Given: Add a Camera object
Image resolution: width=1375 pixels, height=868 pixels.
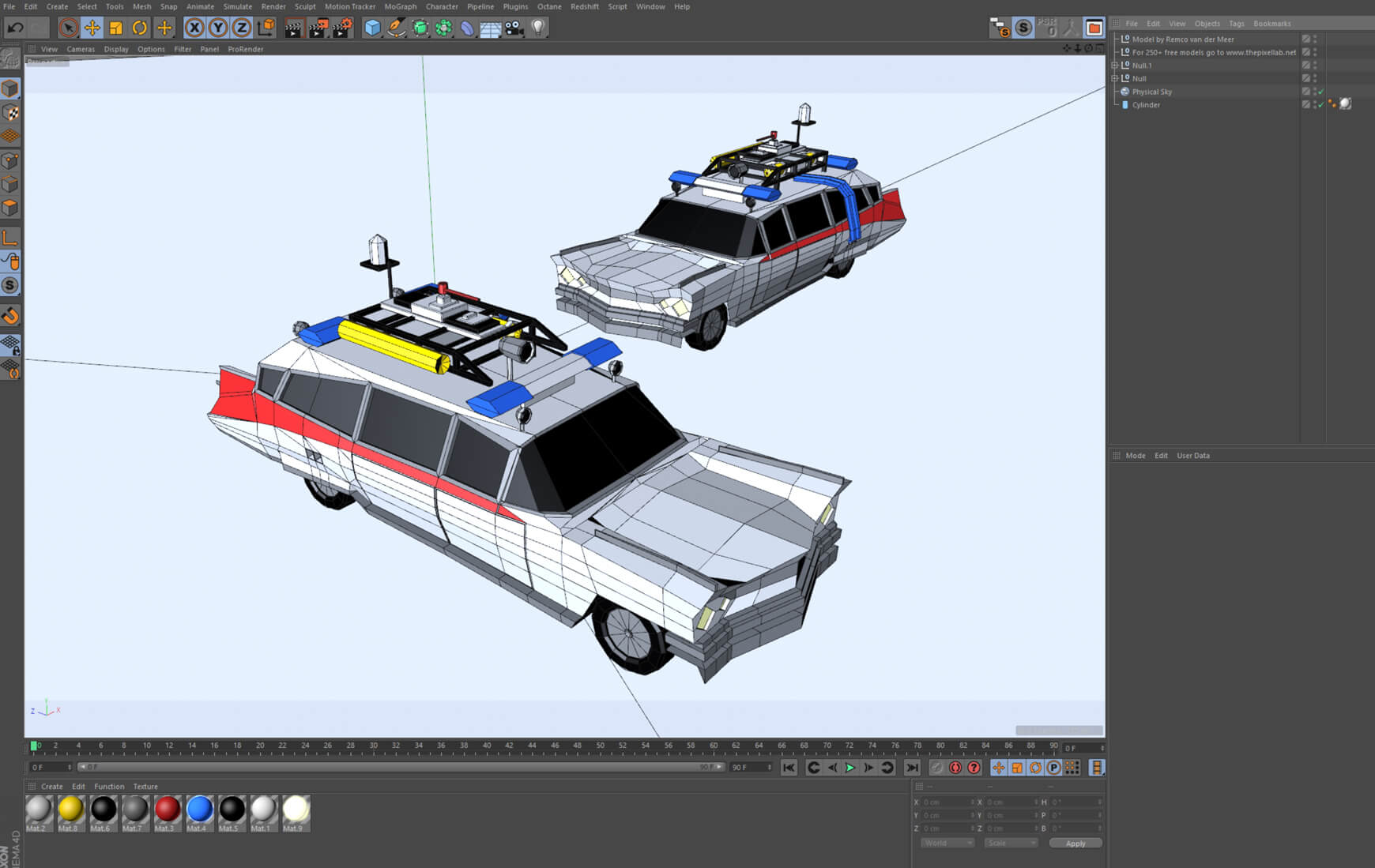Looking at the screenshot, I should click(514, 28).
